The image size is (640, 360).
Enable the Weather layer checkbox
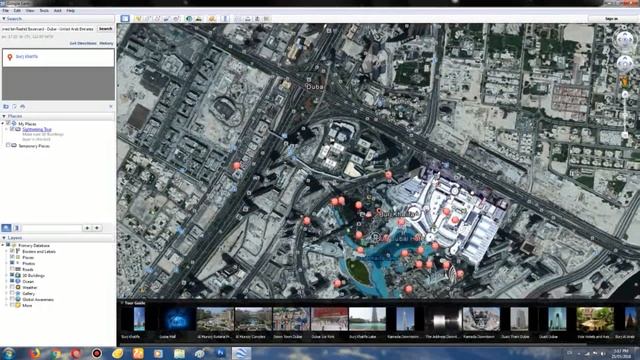12,287
